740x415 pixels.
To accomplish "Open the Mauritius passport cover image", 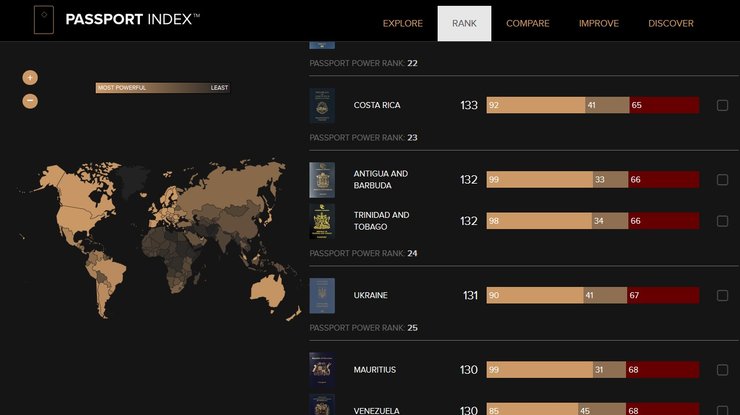I will pos(322,370).
